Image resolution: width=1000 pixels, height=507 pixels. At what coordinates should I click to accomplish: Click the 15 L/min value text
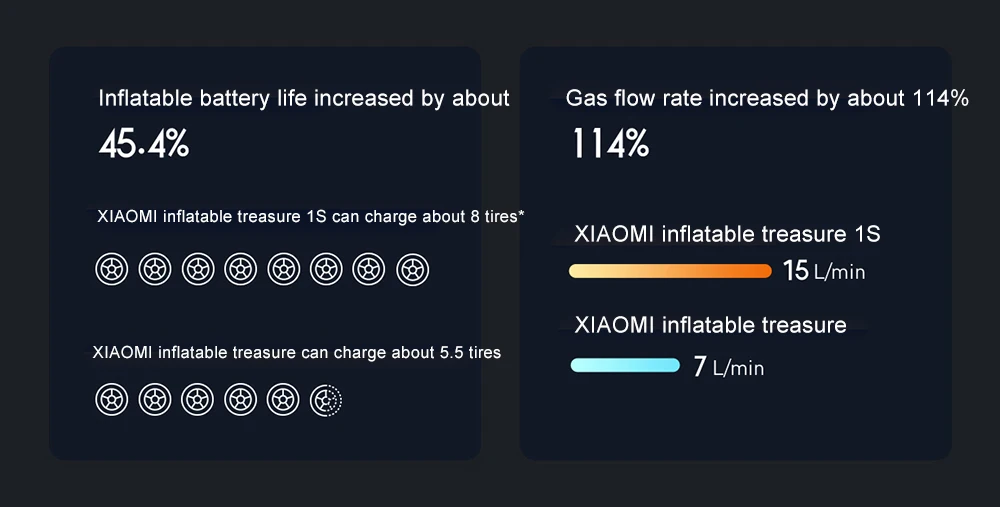coord(824,270)
